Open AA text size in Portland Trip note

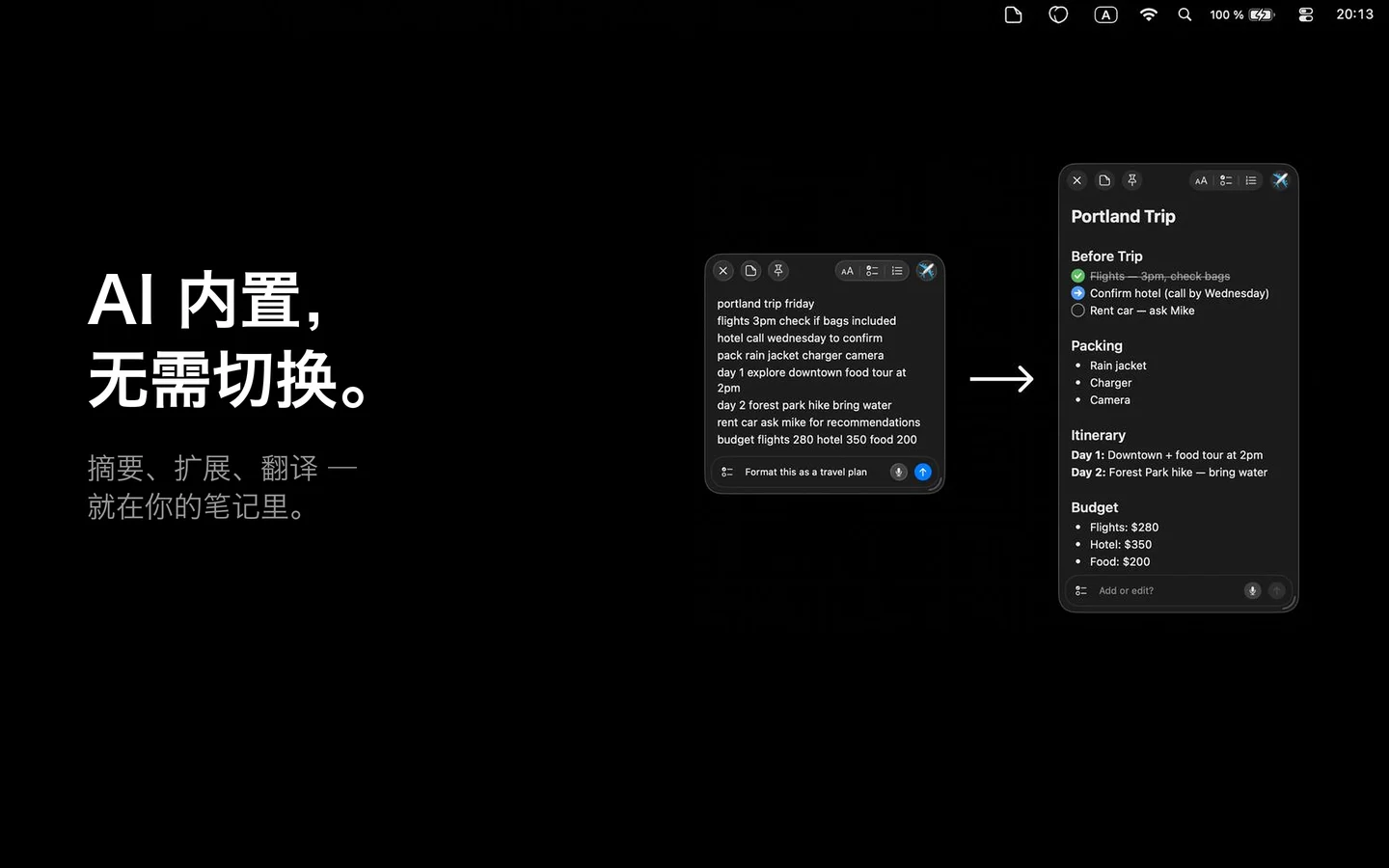point(1201,180)
